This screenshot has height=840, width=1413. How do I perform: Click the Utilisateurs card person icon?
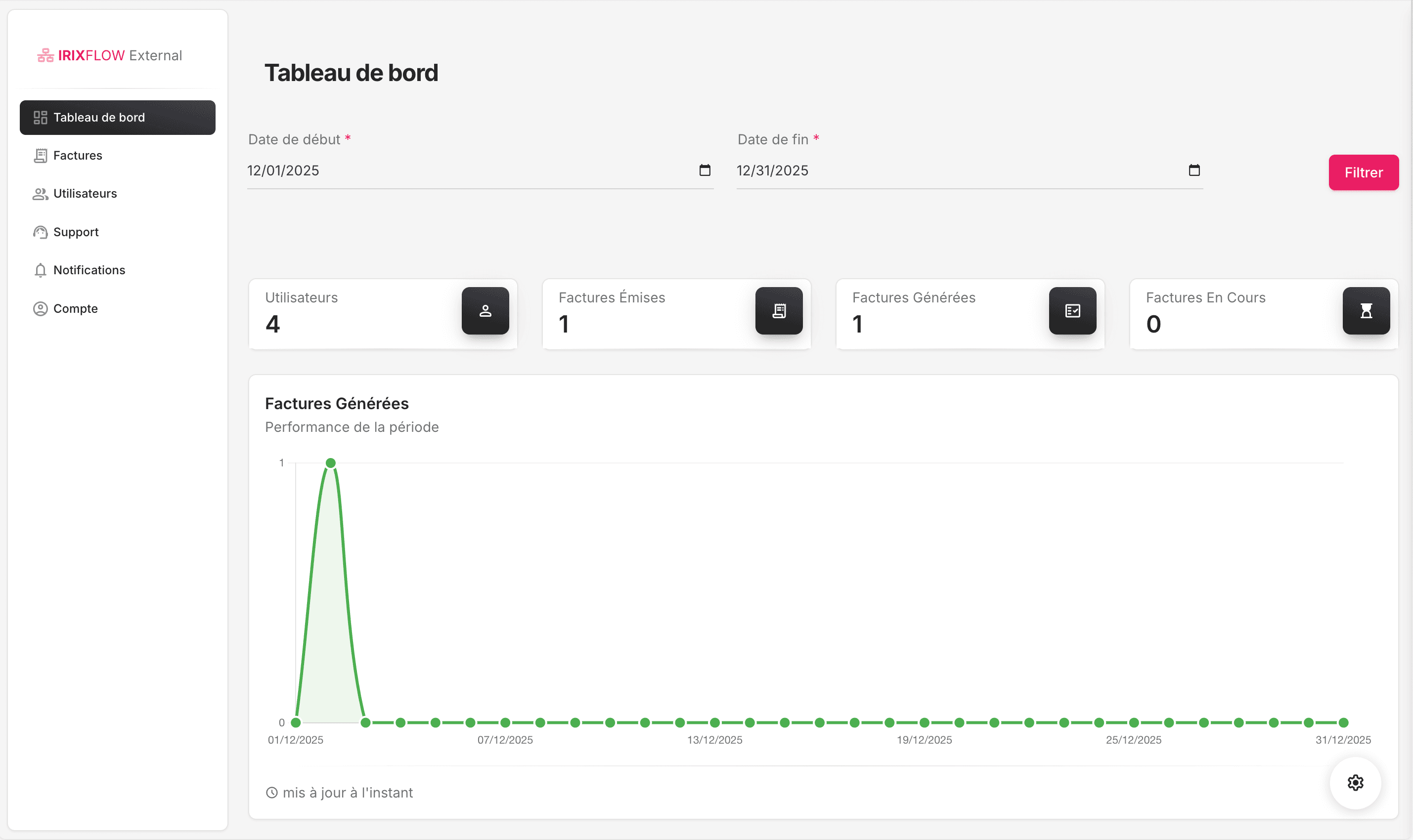(x=486, y=310)
